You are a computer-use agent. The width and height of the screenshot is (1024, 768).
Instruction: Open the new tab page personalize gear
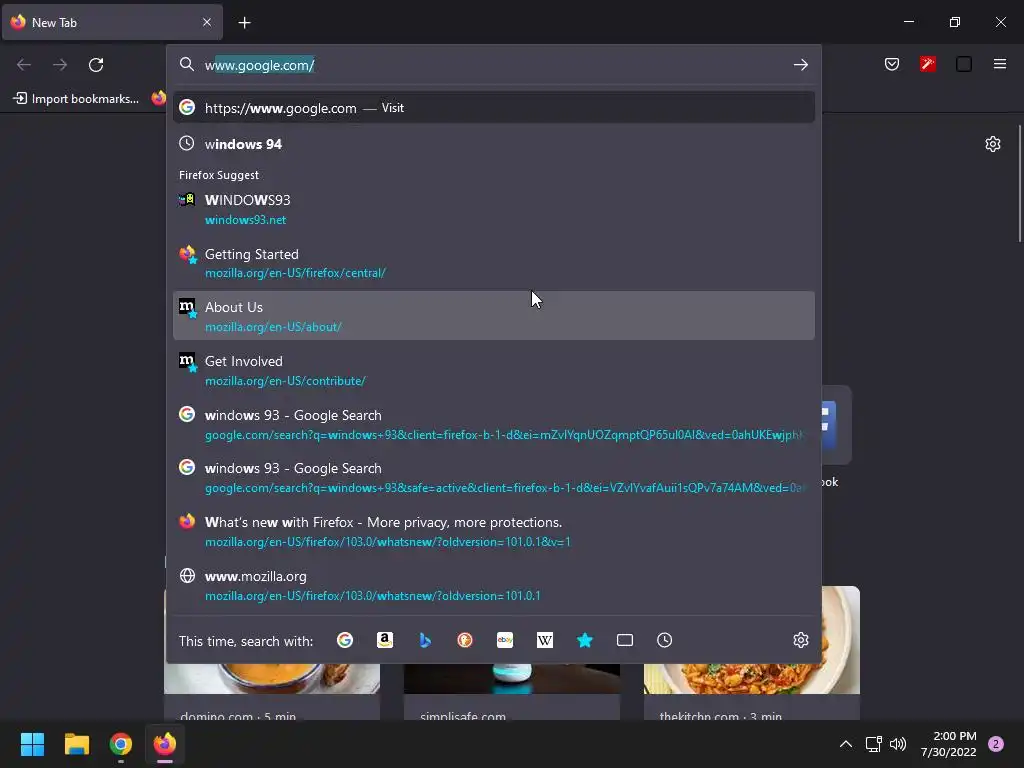(993, 144)
